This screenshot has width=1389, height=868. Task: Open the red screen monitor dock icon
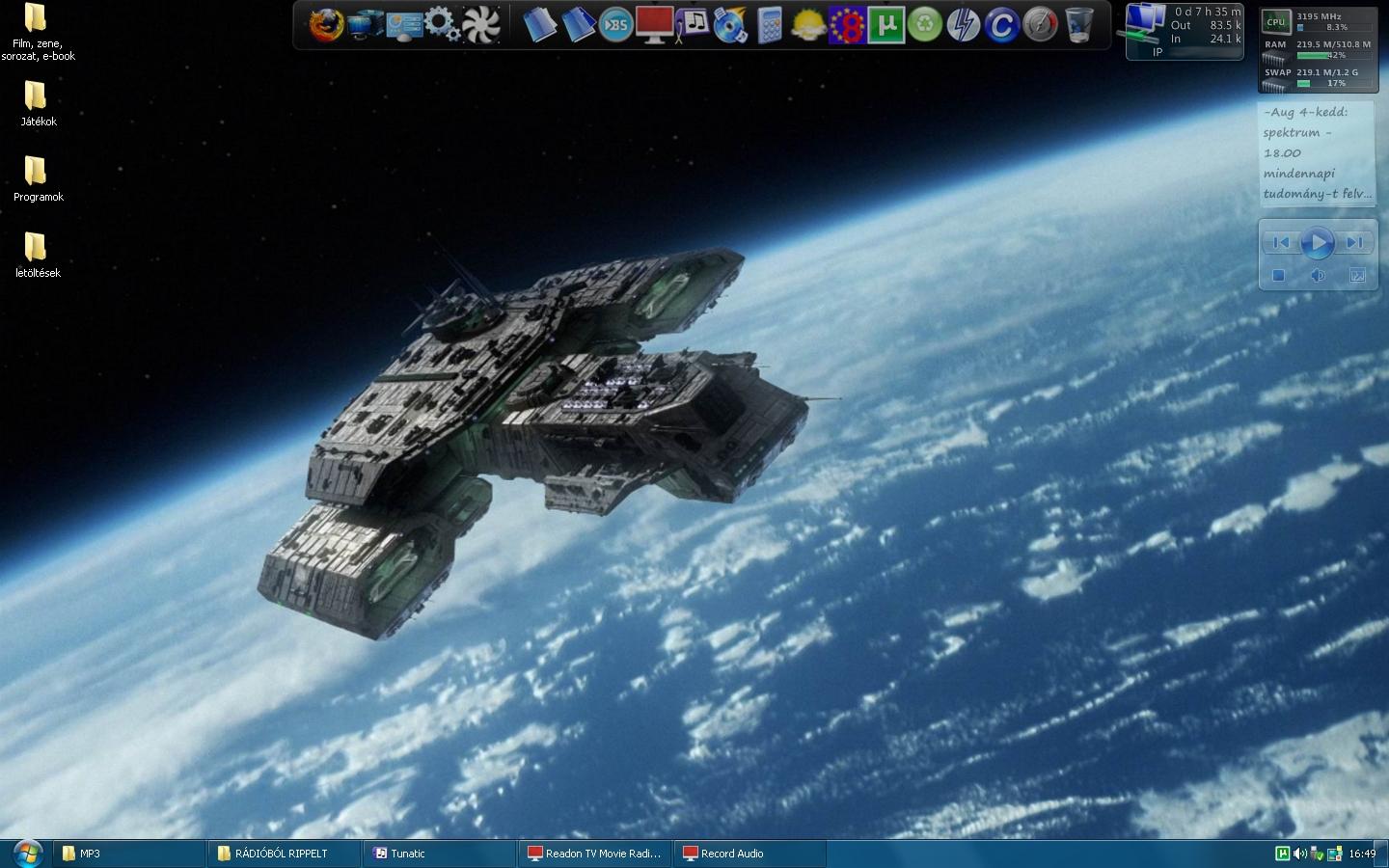(654, 24)
